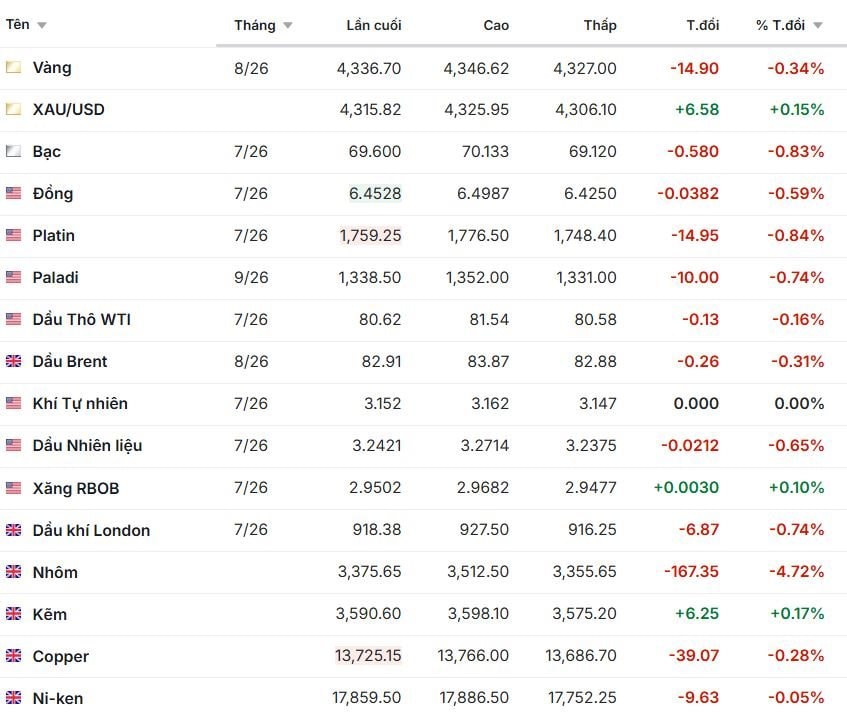Open the Tên column sort arrow
The height and width of the screenshot is (719, 847).
42,25
